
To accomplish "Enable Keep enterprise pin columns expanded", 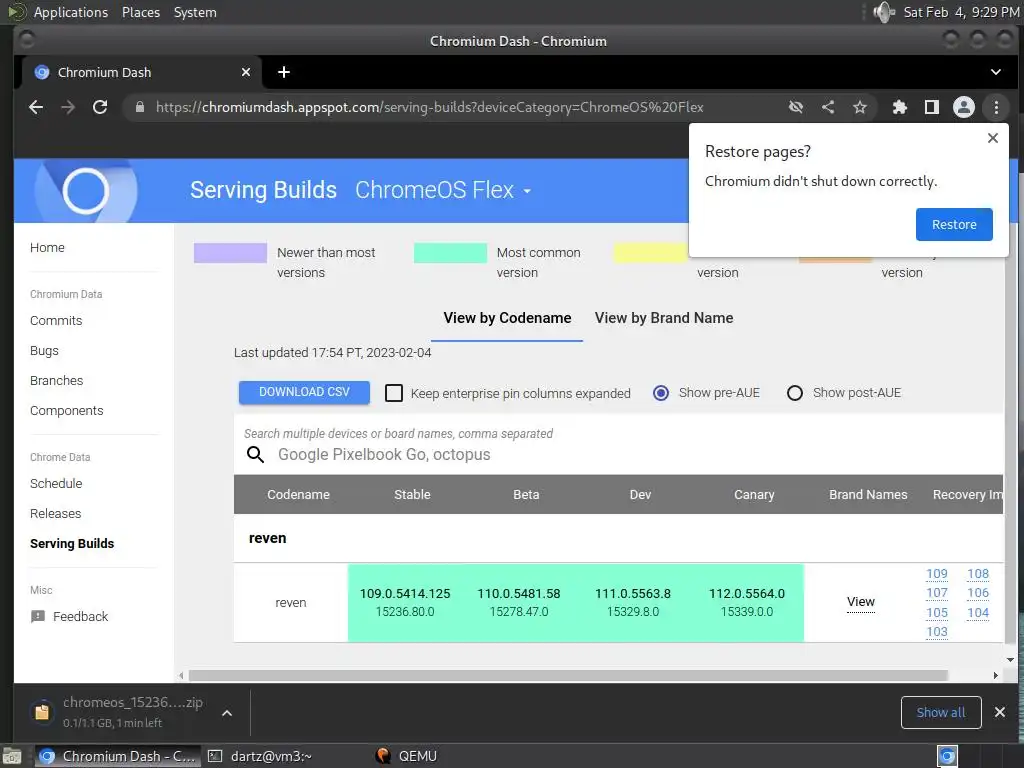I will [x=394, y=393].
